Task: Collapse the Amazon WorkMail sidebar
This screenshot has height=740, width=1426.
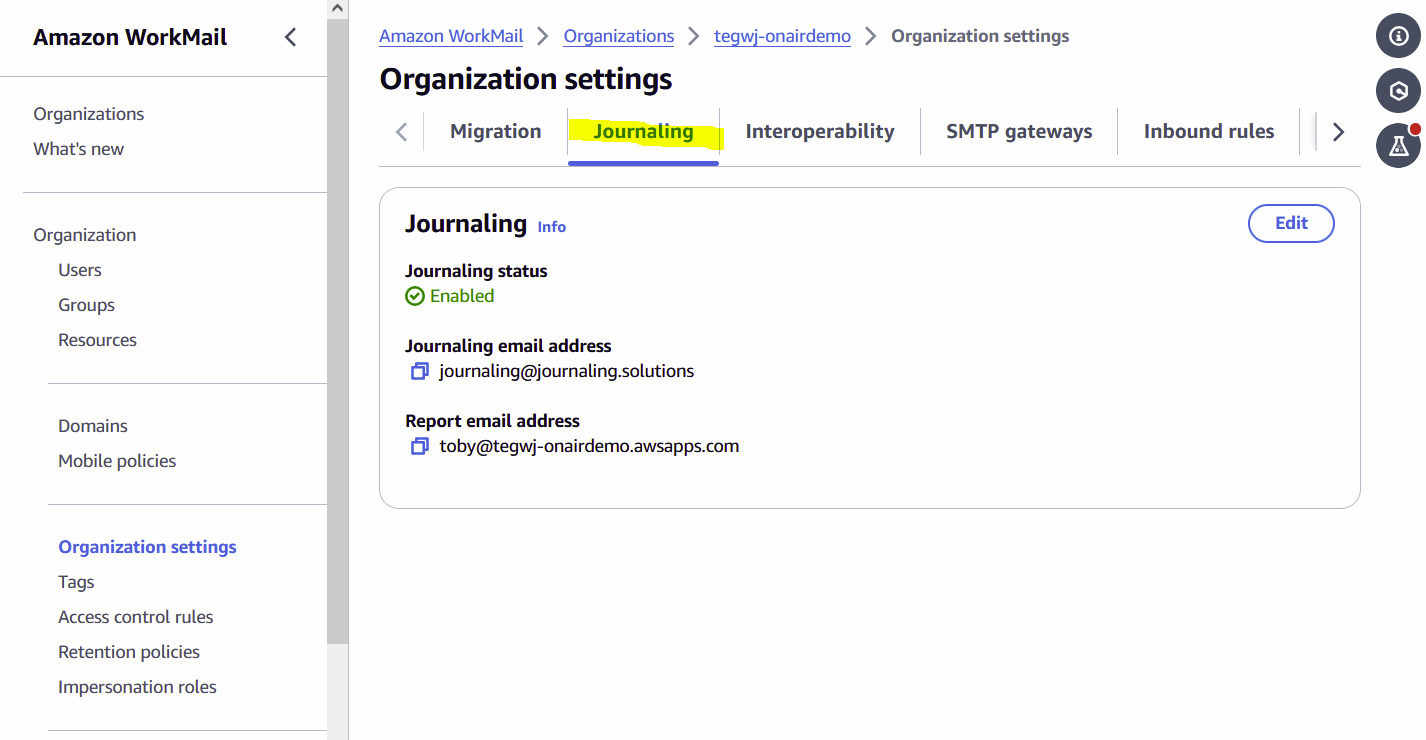Action: click(x=290, y=36)
